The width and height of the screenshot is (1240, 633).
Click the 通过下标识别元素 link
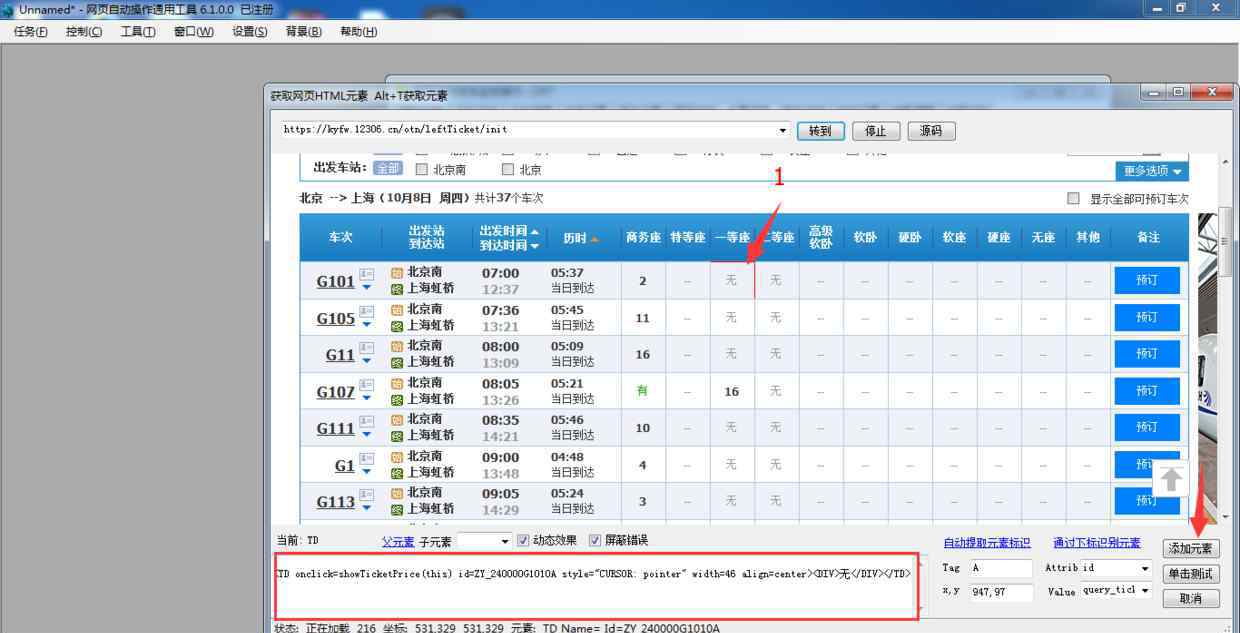[x=1097, y=543]
